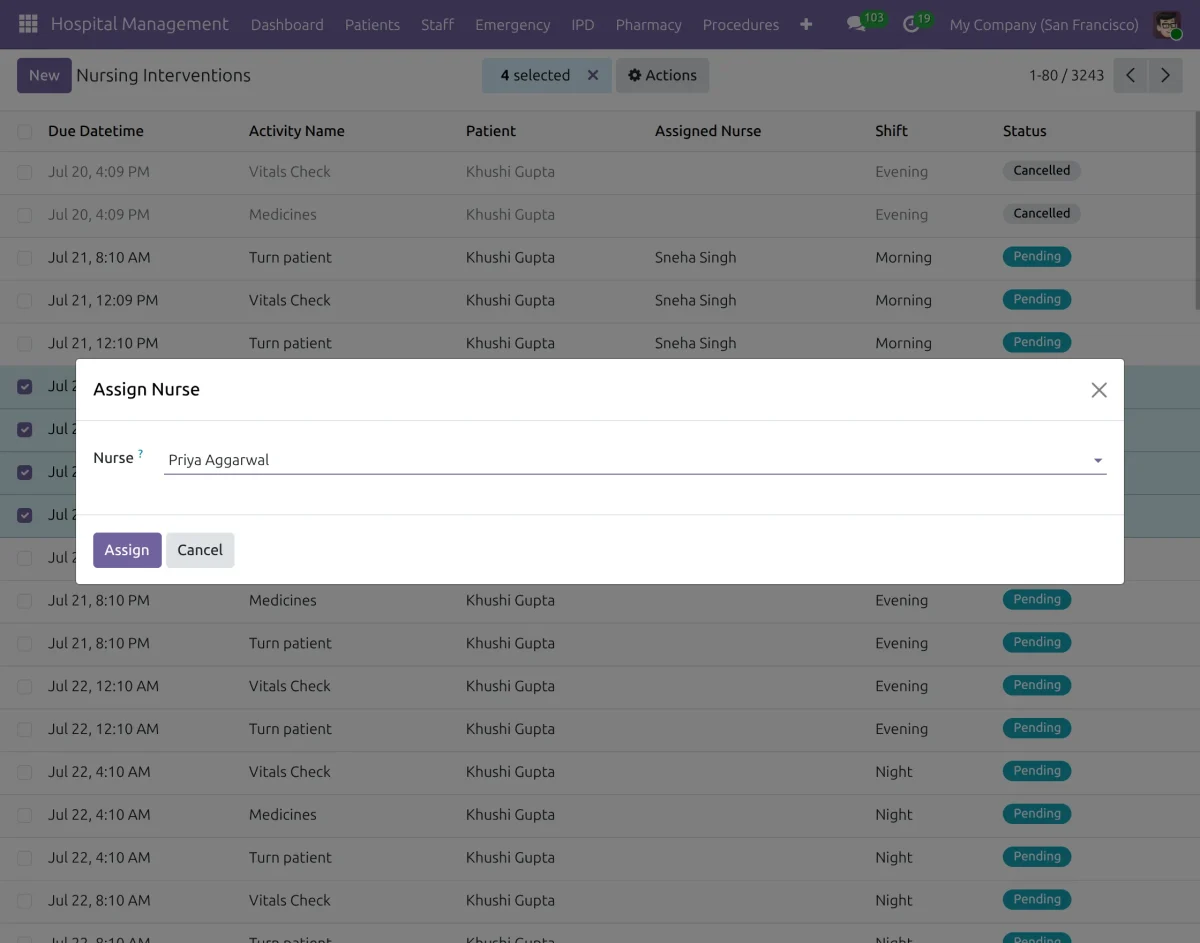The image size is (1200, 943).
Task: Open the Emergency menu
Action: coord(512,24)
